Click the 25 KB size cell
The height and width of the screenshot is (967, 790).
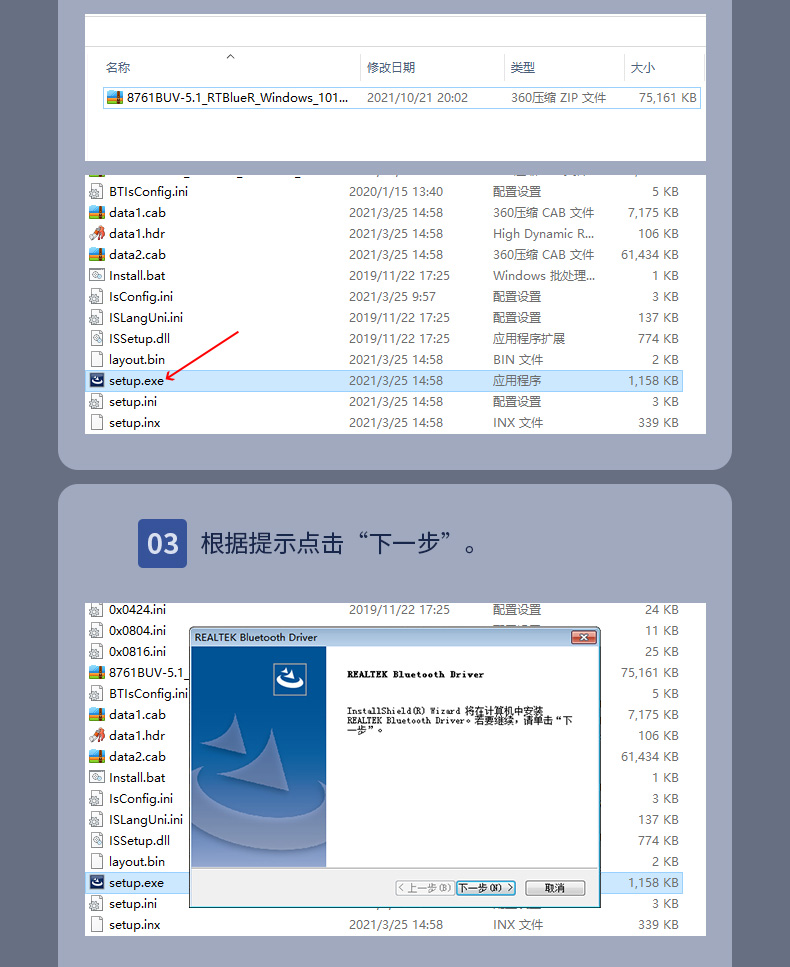[x=662, y=652]
